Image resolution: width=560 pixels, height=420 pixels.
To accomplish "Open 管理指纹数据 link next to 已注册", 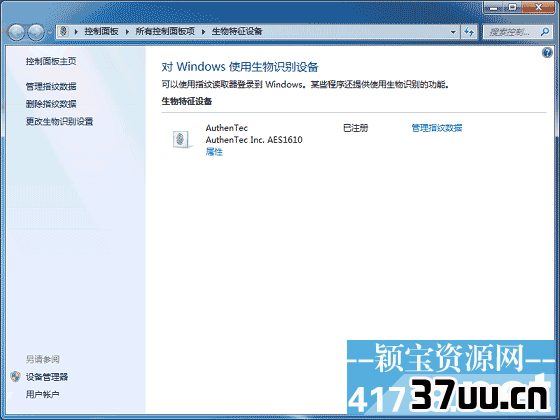I will pyautogui.click(x=437, y=128).
